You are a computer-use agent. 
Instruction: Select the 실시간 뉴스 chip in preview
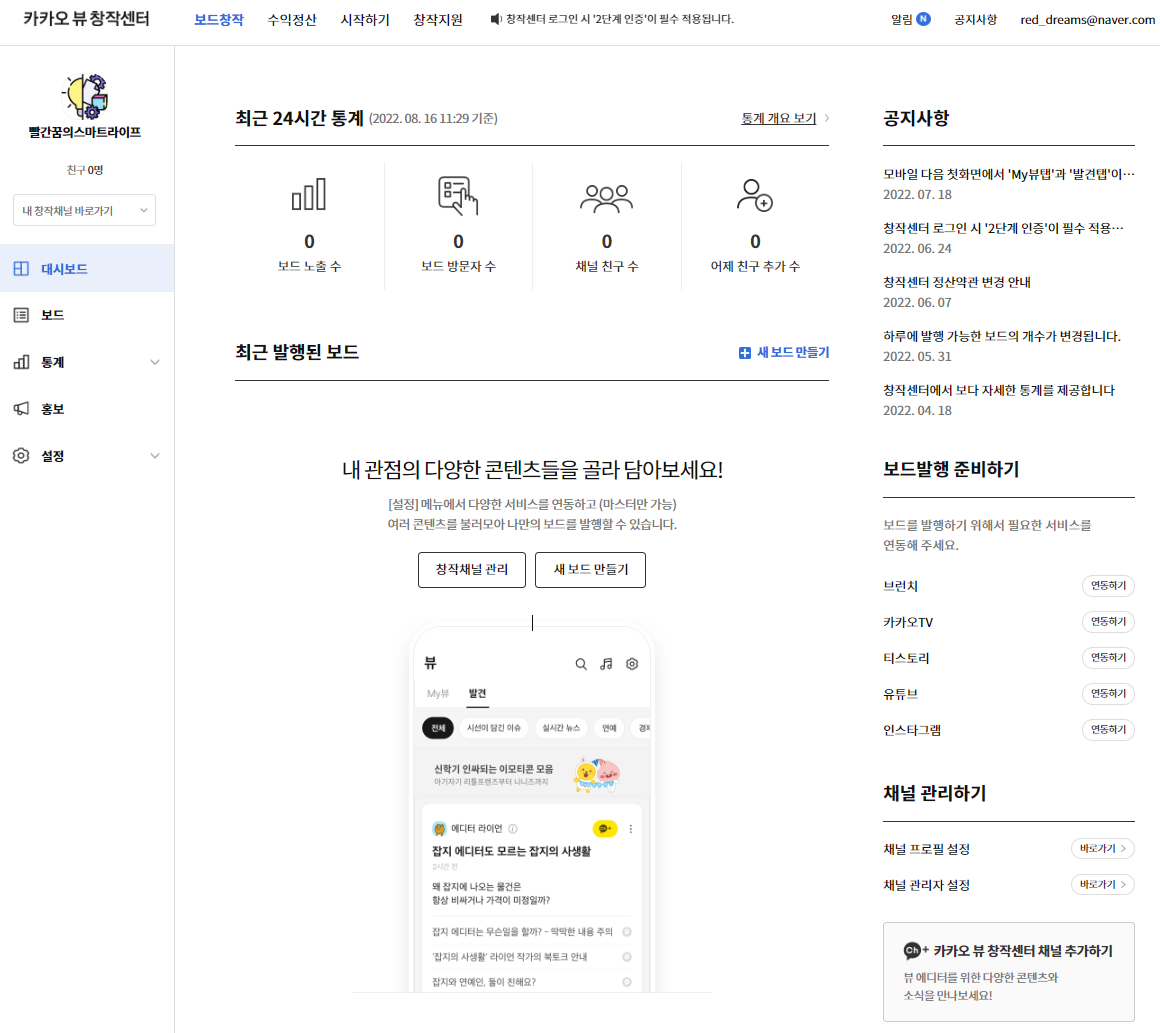(x=561, y=728)
